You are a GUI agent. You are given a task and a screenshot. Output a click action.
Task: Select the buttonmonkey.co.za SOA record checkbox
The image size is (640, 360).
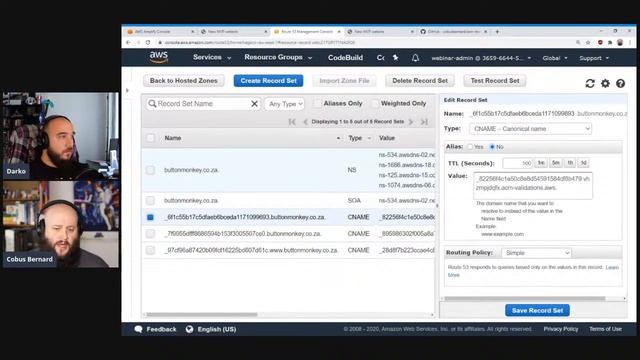tap(150, 200)
